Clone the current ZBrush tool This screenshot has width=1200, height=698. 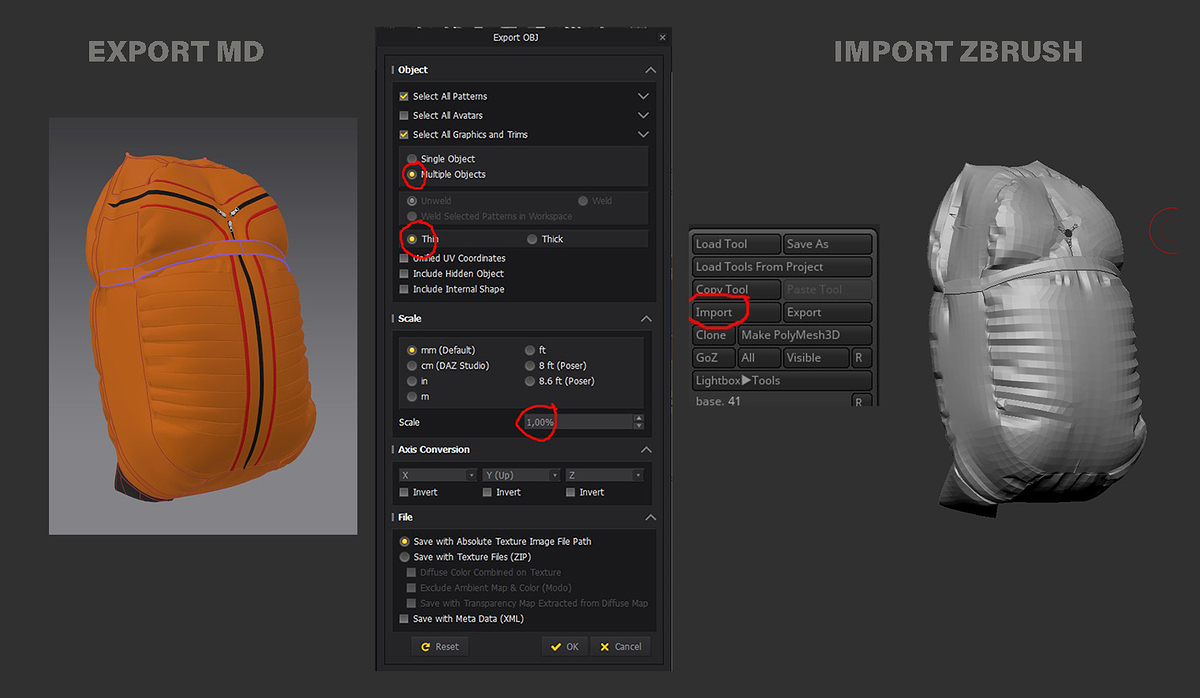(x=714, y=335)
